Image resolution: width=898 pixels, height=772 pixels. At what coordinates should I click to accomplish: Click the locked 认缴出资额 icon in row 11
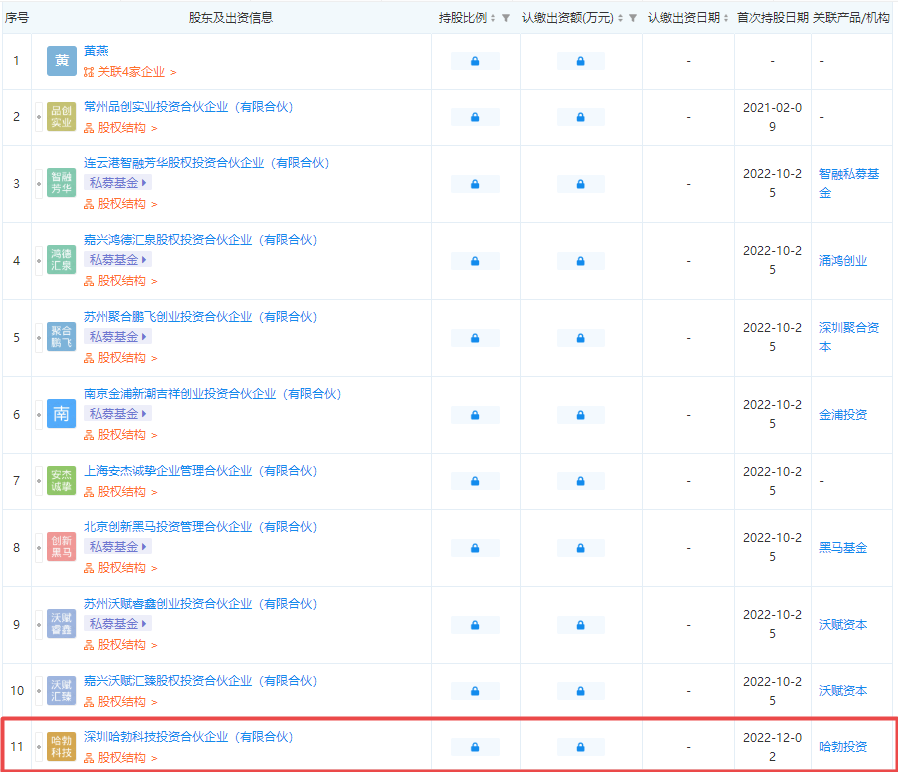click(x=580, y=747)
